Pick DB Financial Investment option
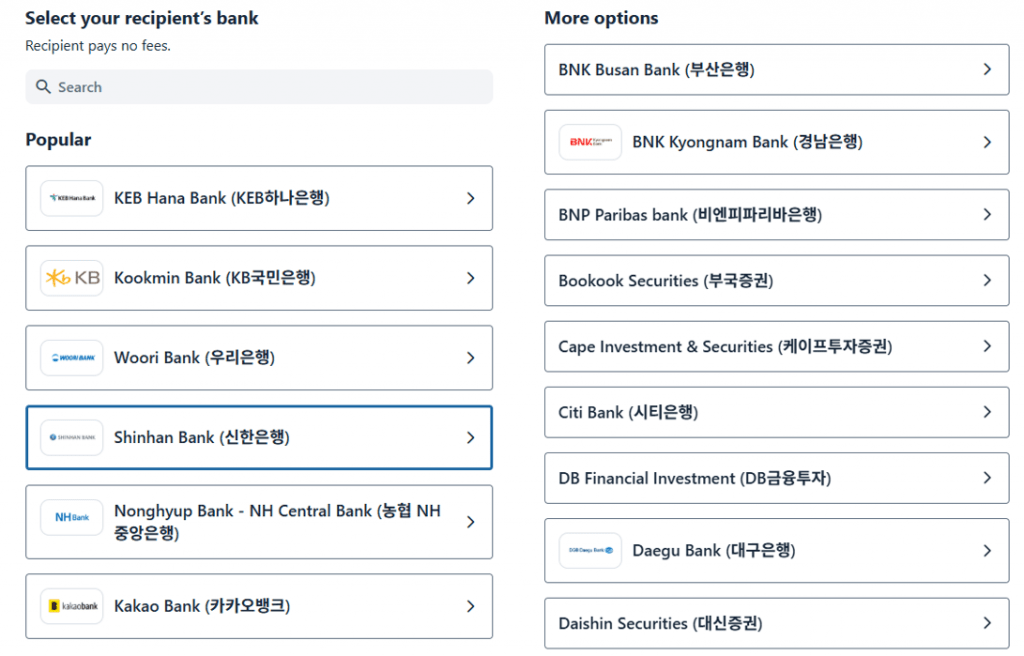This screenshot has width=1024, height=656. (x=695, y=479)
